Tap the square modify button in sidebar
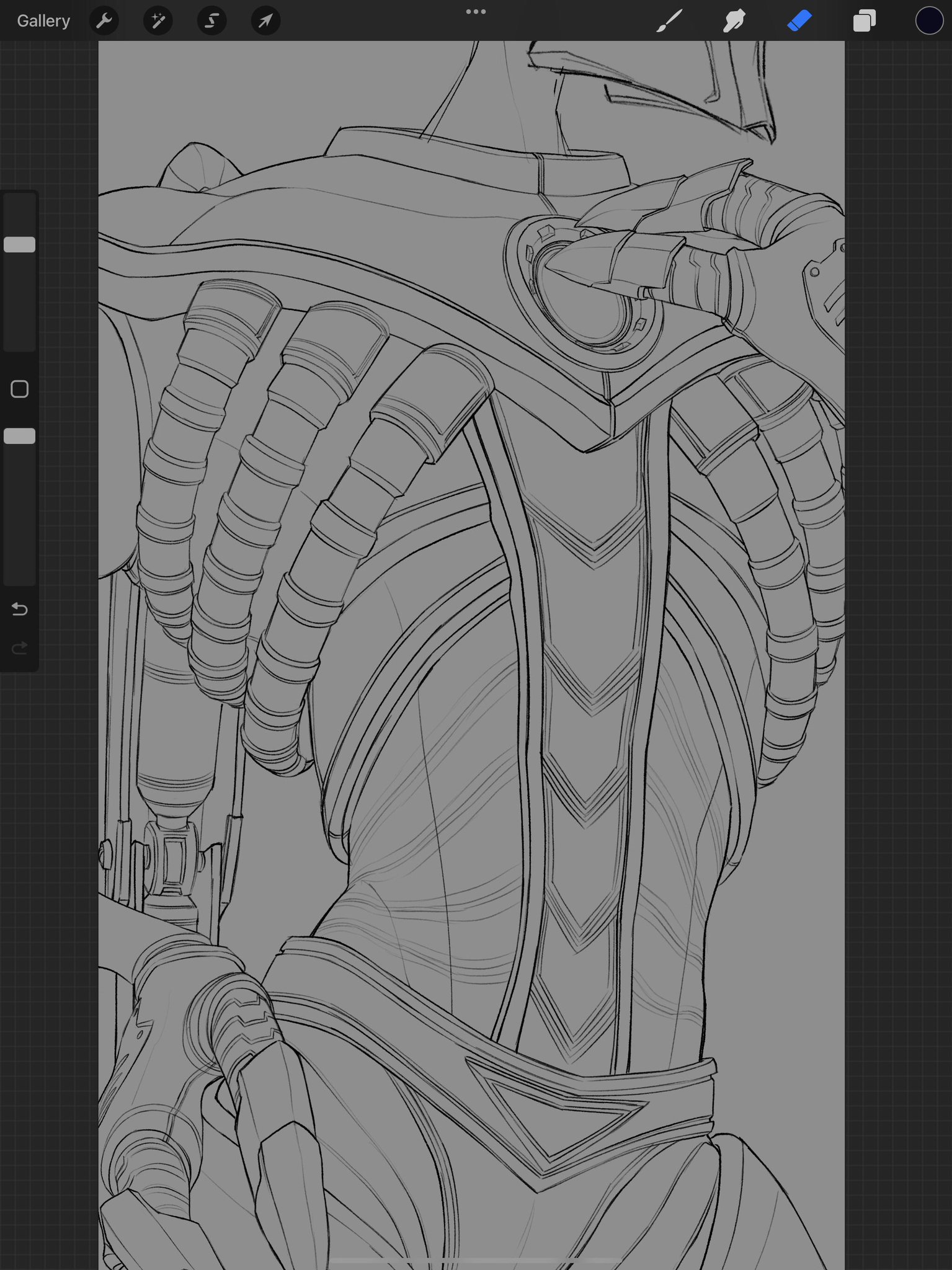Image resolution: width=952 pixels, height=1270 pixels. [x=20, y=389]
